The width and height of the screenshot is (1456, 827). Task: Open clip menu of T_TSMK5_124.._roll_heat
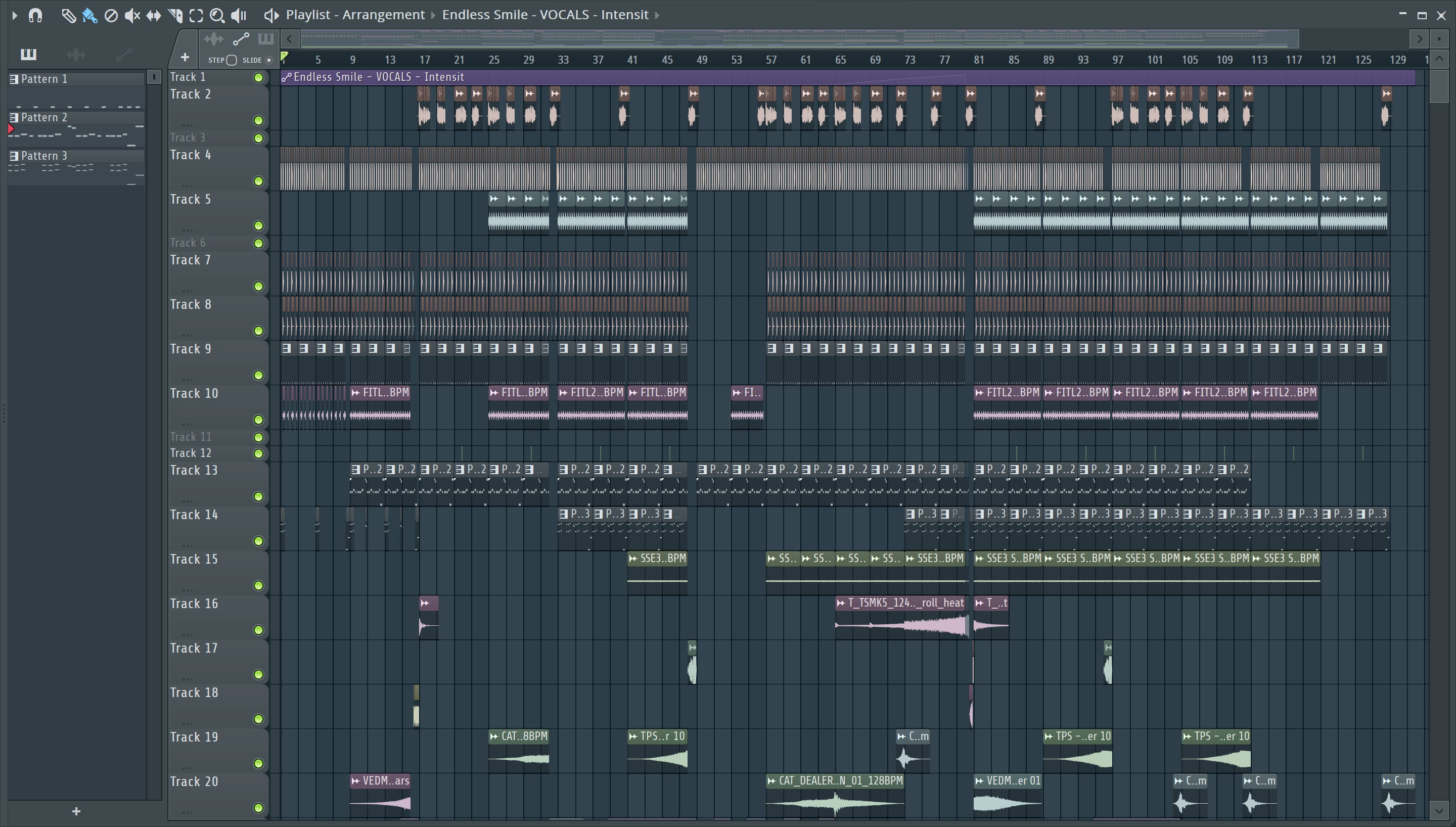click(x=841, y=603)
